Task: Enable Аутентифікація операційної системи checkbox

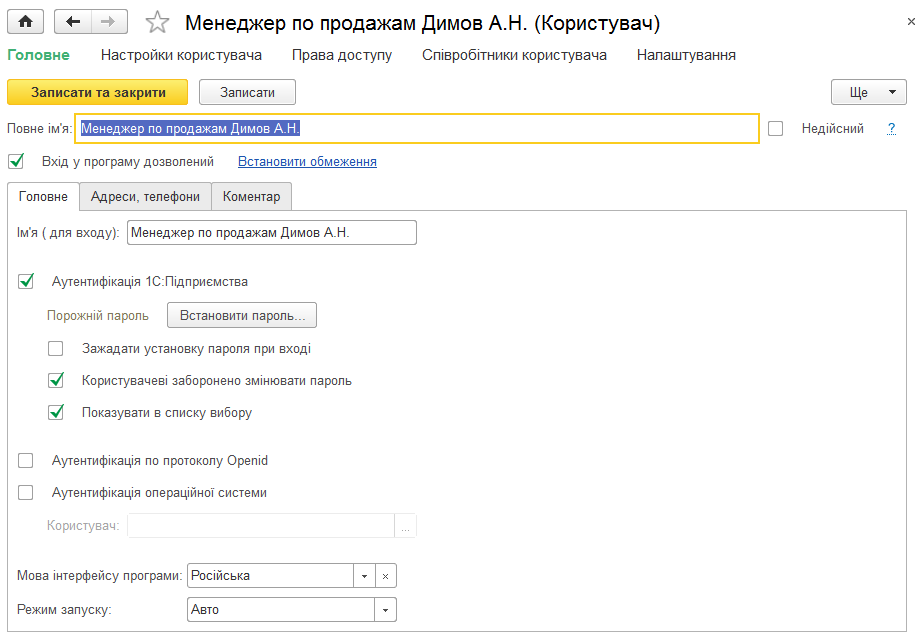Action: coord(26,492)
